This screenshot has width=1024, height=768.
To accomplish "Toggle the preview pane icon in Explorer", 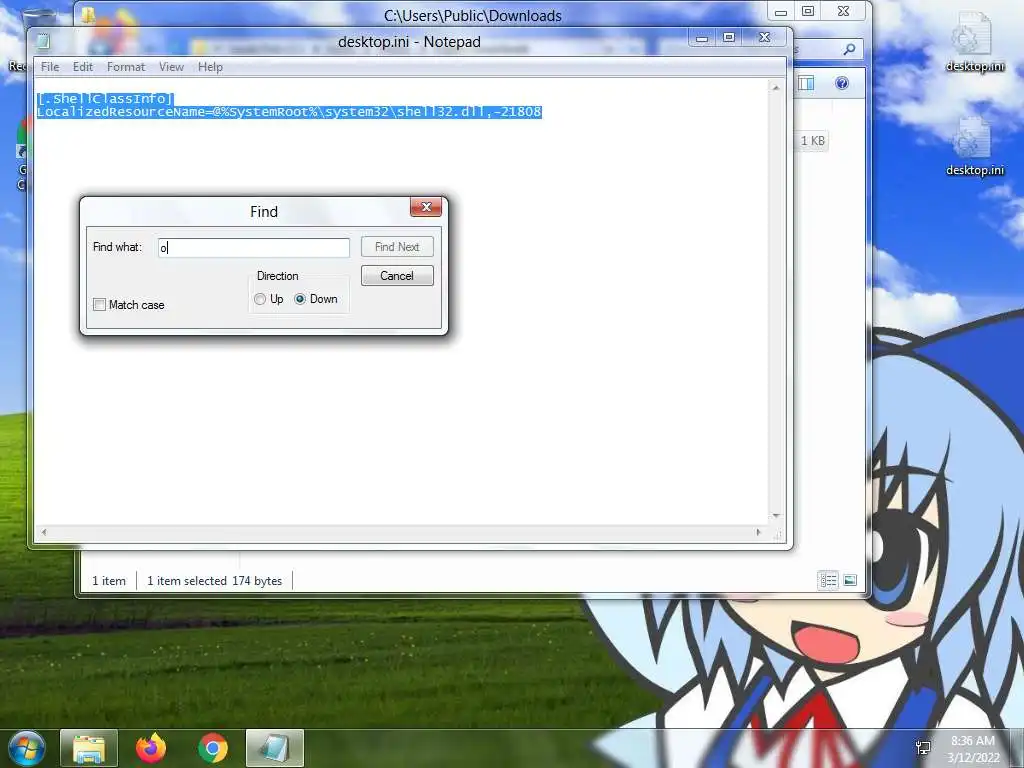I will (807, 83).
